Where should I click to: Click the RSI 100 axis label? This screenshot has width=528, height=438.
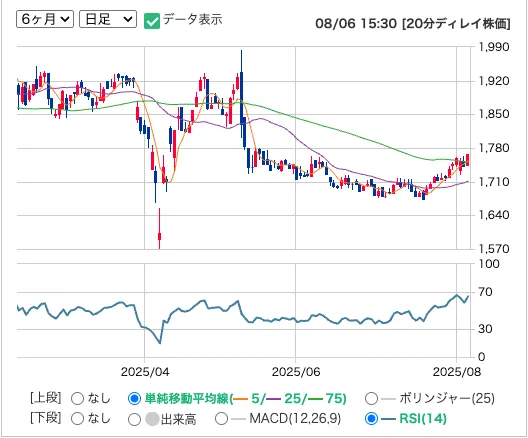coord(489,264)
